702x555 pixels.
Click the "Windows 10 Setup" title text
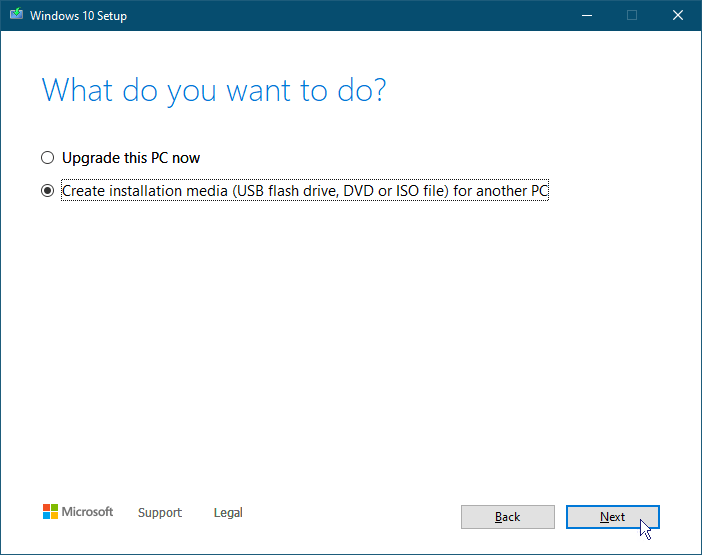point(78,16)
